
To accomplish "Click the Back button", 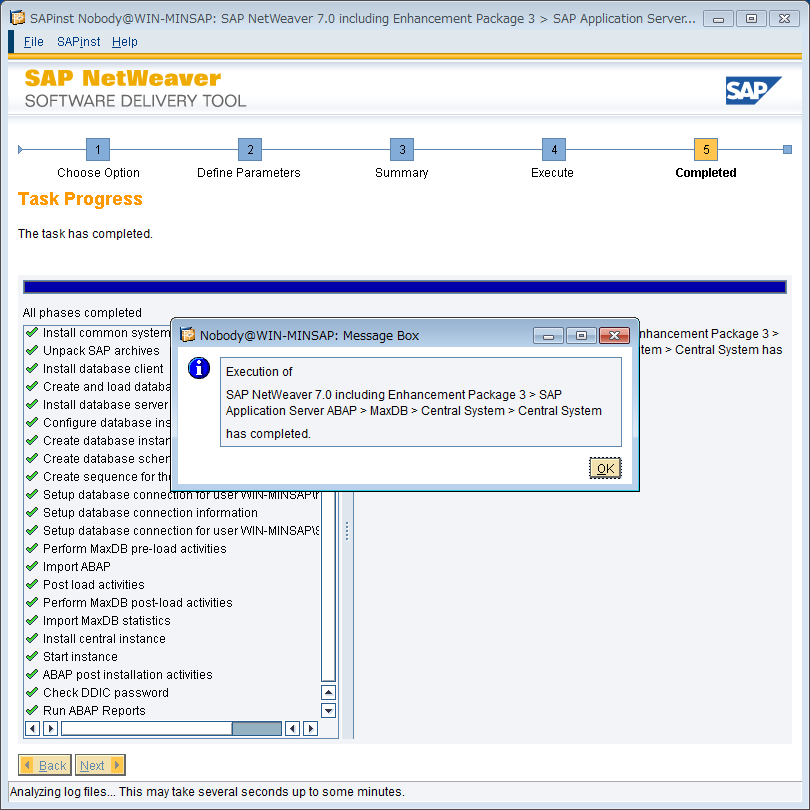I will [44, 765].
